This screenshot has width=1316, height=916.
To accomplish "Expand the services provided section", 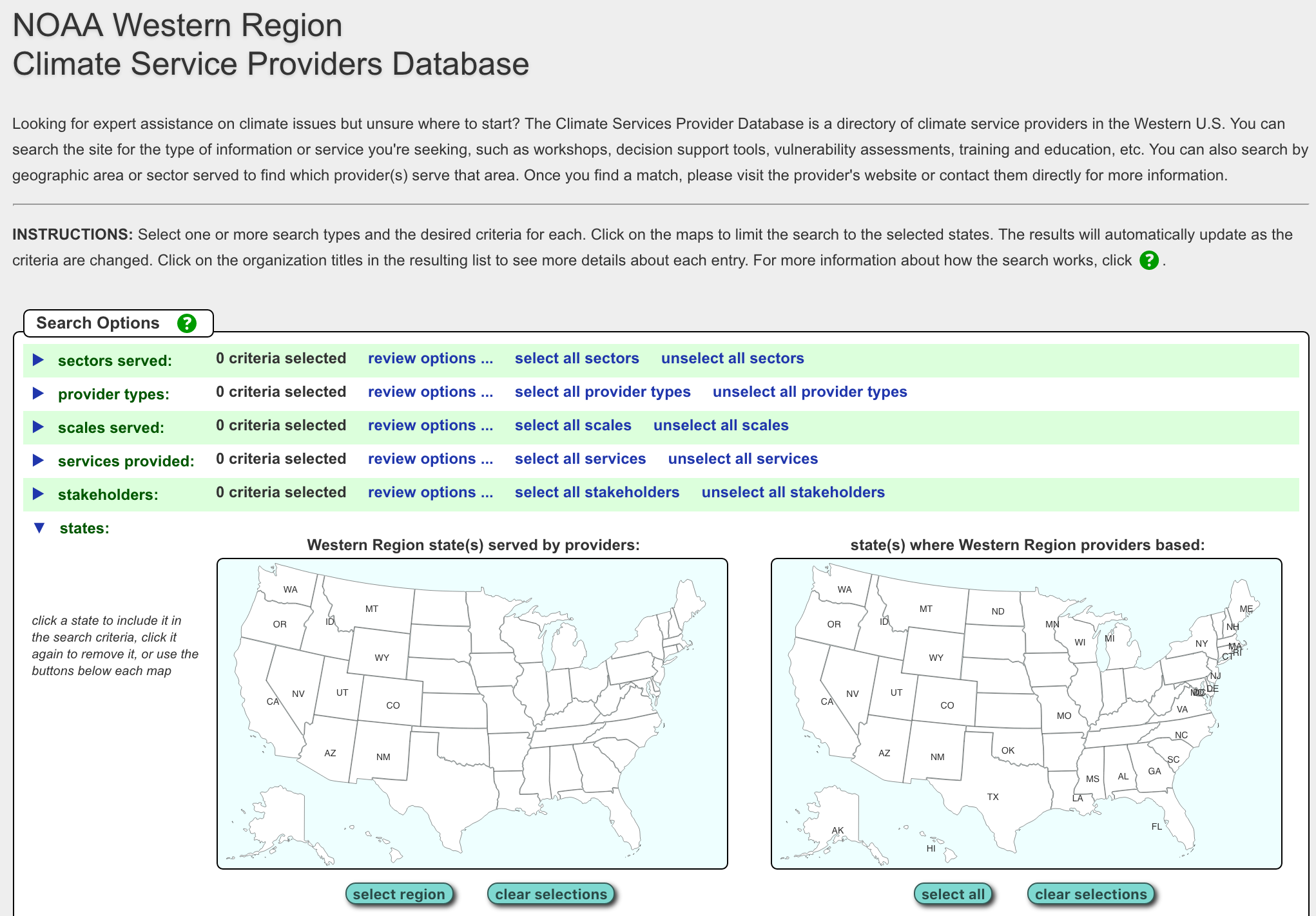I will coord(38,461).
